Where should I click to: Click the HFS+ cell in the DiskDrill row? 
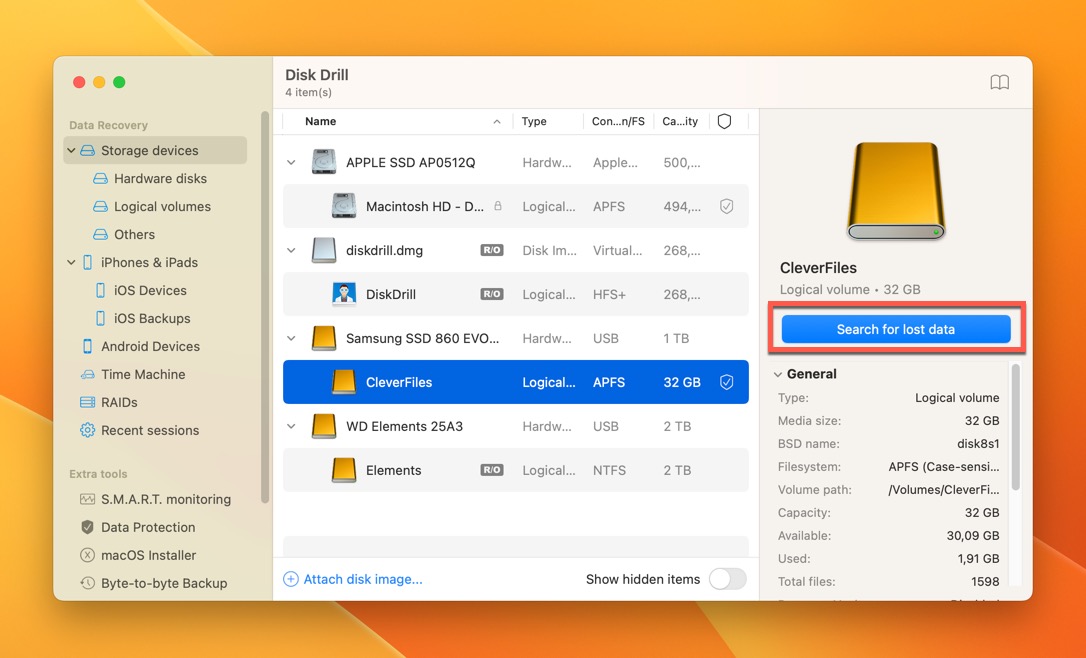(x=609, y=294)
